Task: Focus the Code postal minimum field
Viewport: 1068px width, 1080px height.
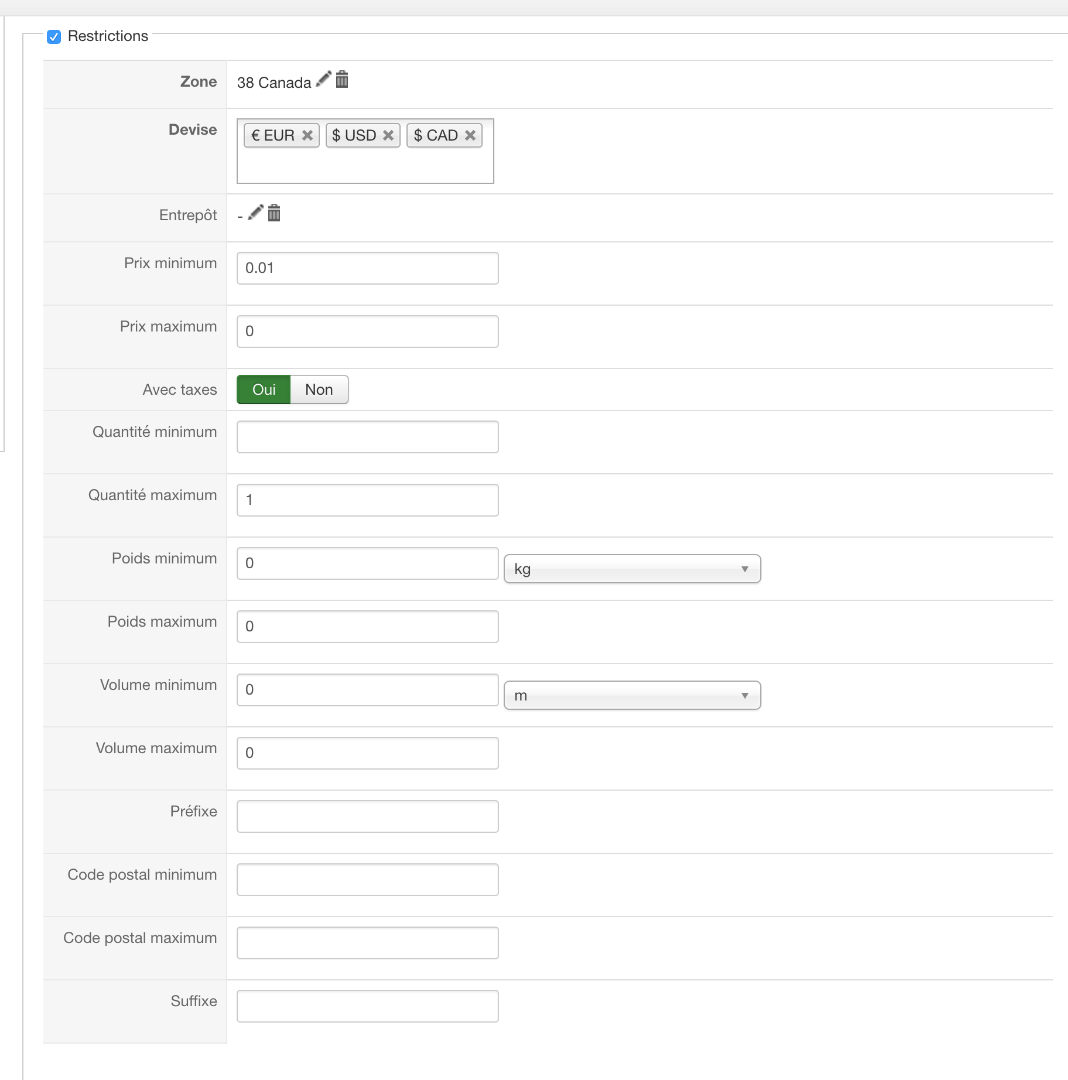Action: [367, 879]
